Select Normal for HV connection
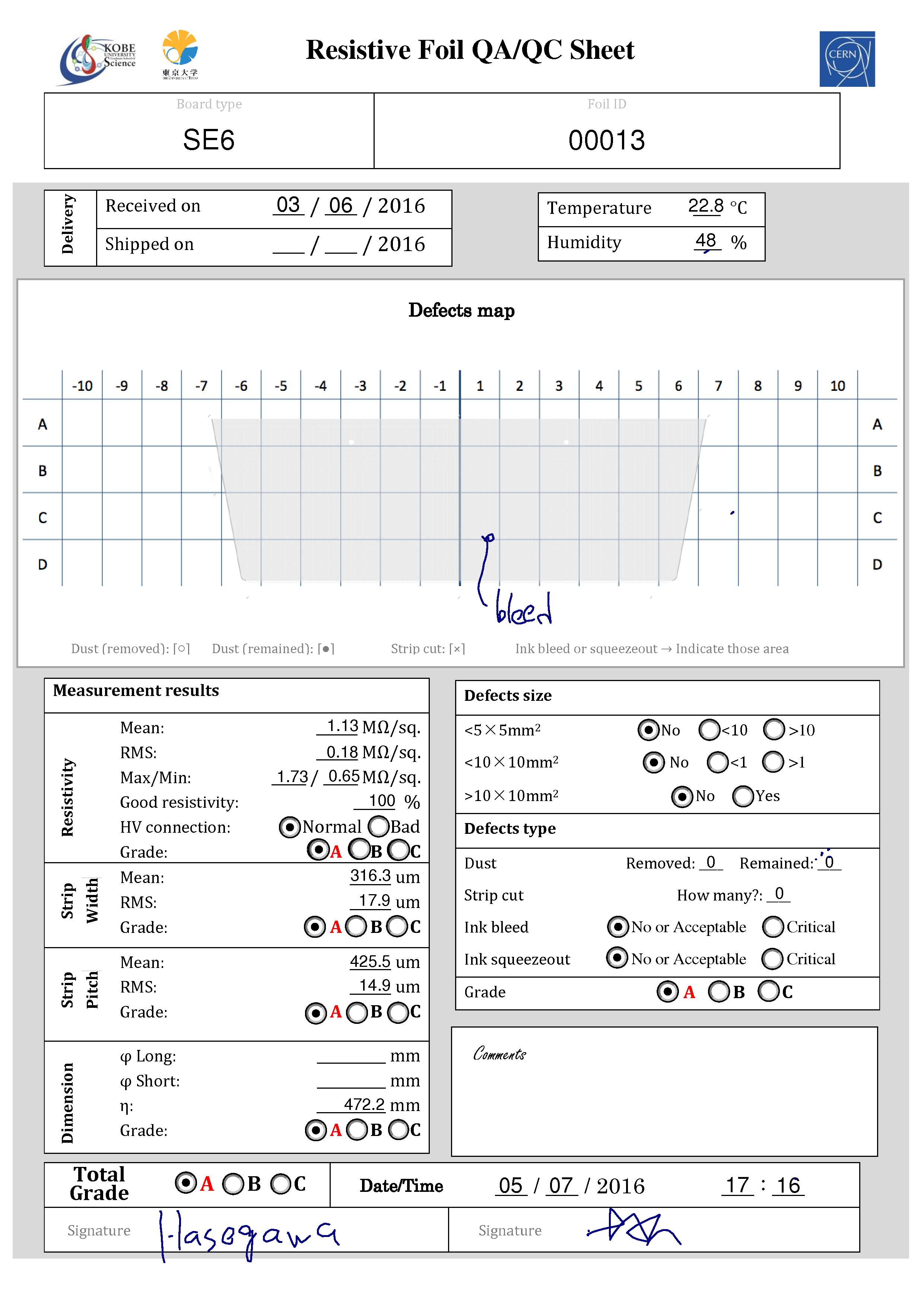This screenshot has width=924, height=1307. 290,827
